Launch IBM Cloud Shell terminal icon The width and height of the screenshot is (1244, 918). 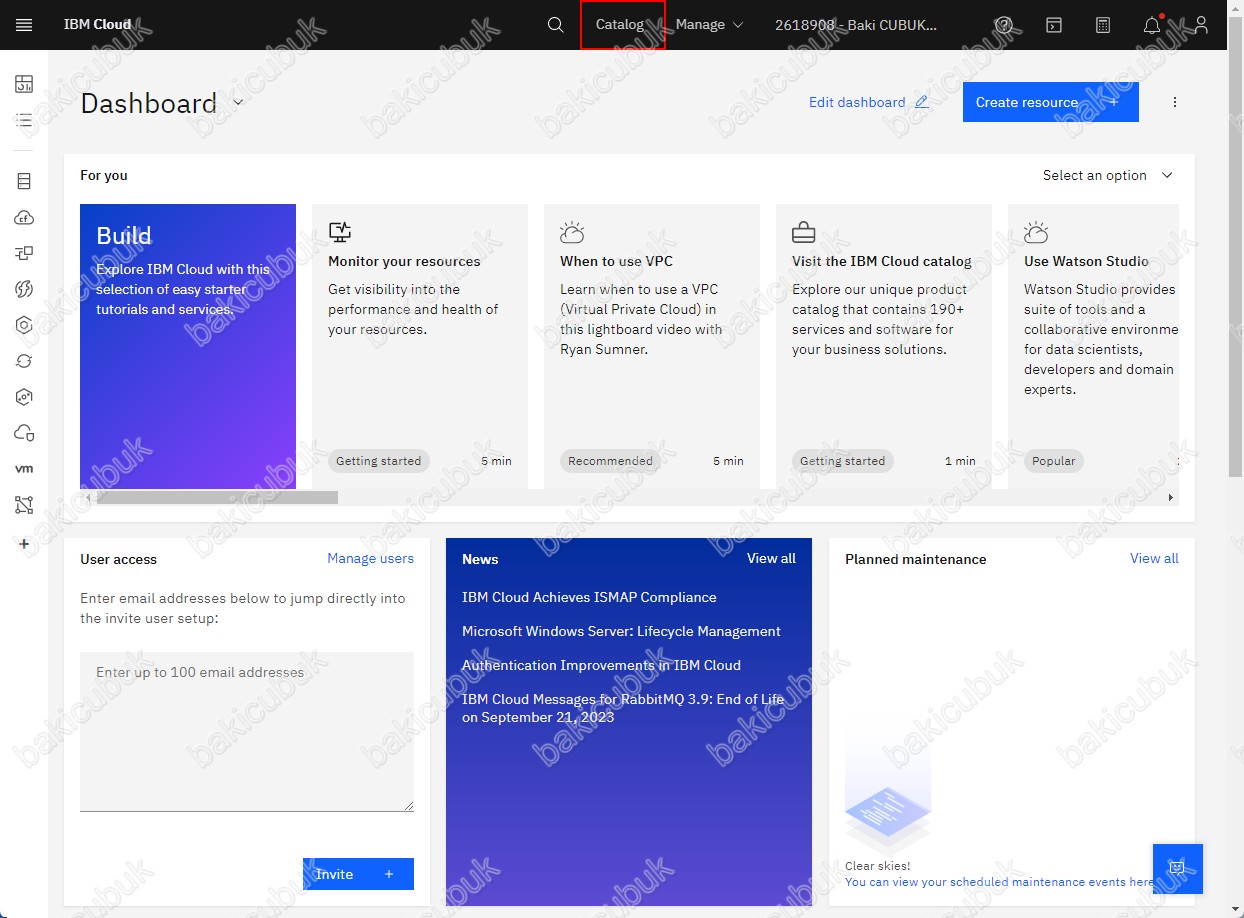tap(1054, 25)
